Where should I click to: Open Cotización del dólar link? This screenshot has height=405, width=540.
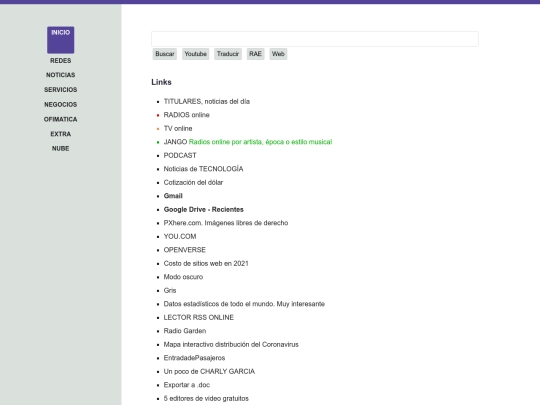(193, 183)
